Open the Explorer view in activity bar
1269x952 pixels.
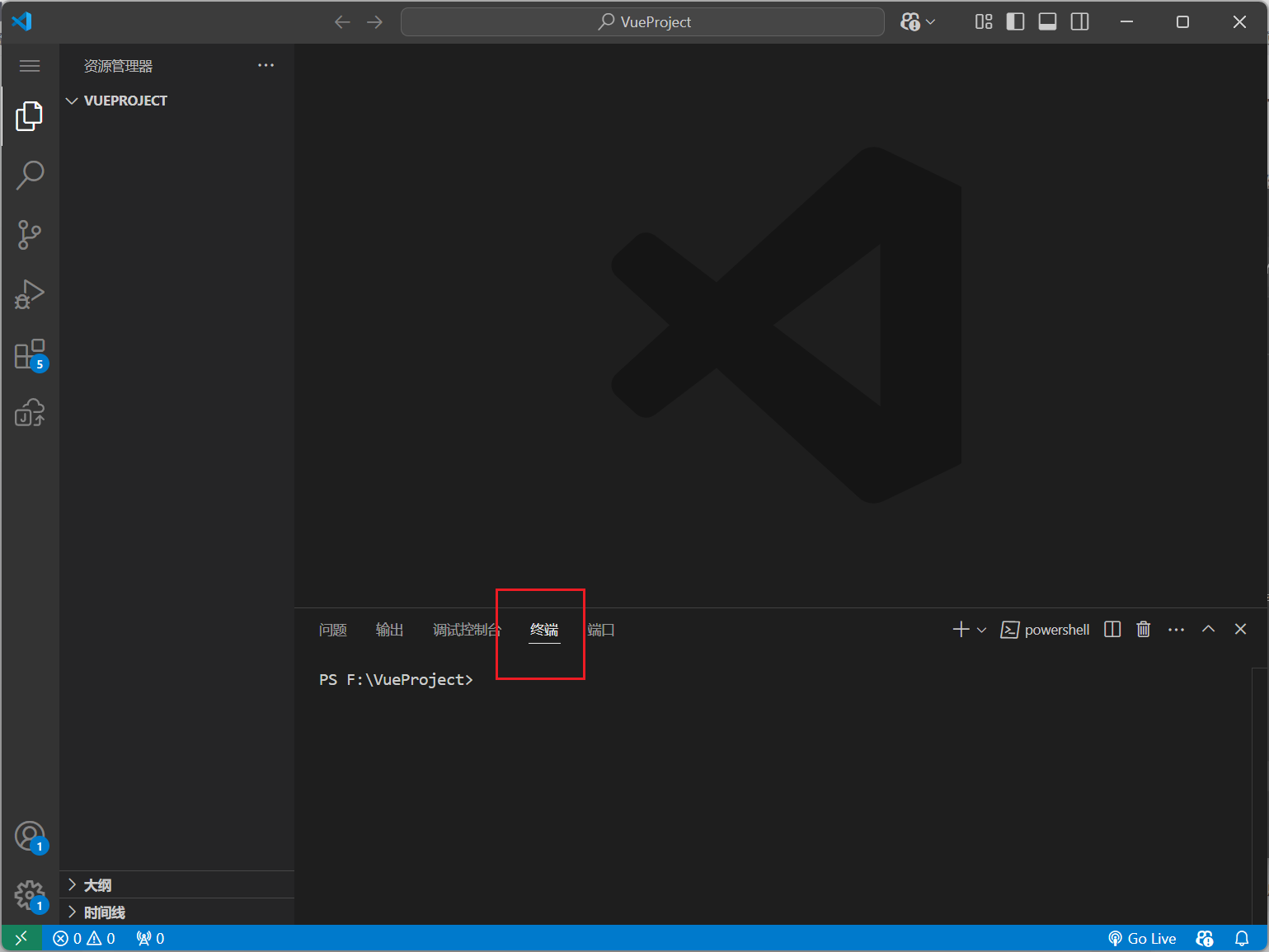(30, 116)
